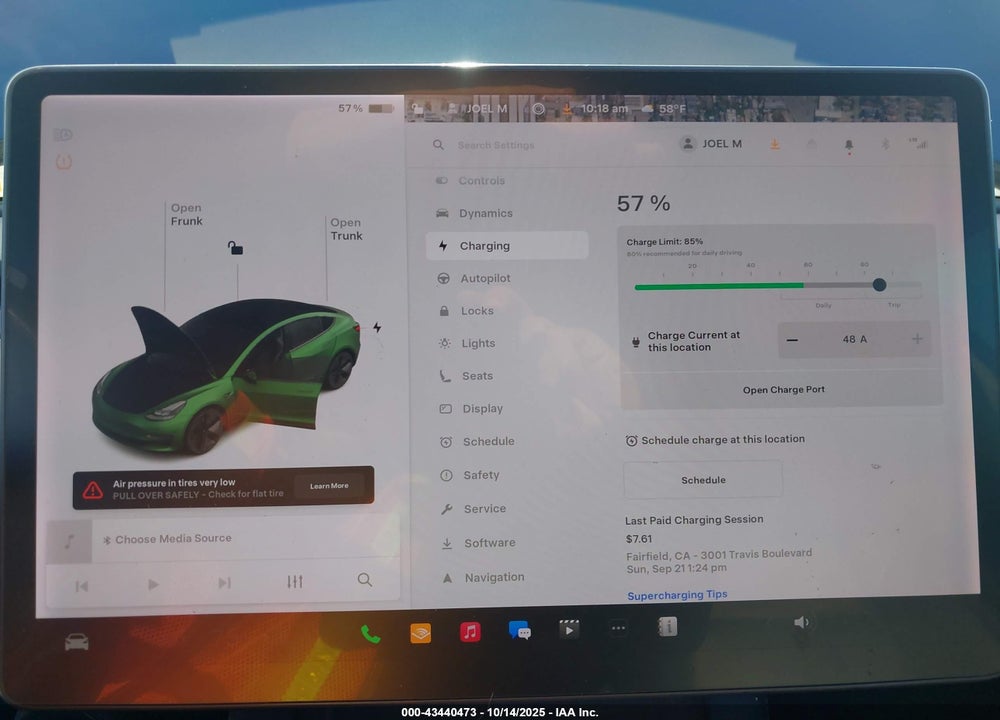Tap the Charge Limit: 85% label

click(x=665, y=242)
